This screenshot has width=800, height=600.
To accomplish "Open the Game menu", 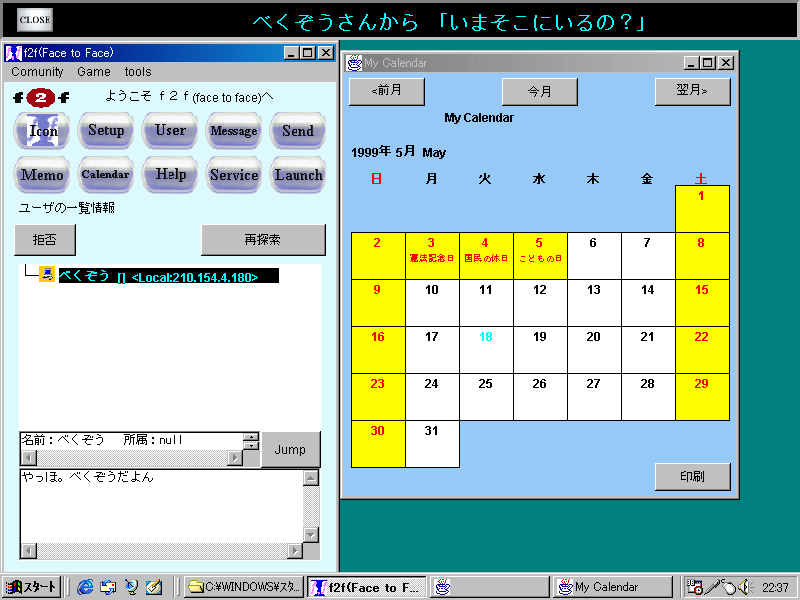I will (x=94, y=72).
